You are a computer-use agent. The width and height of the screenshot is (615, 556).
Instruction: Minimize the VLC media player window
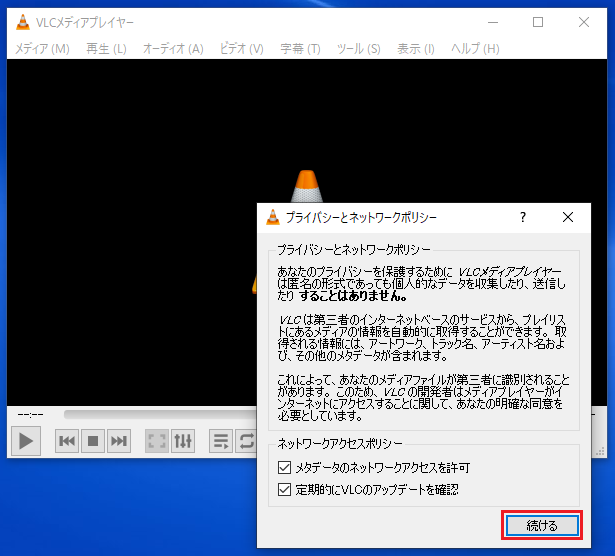[x=493, y=22]
